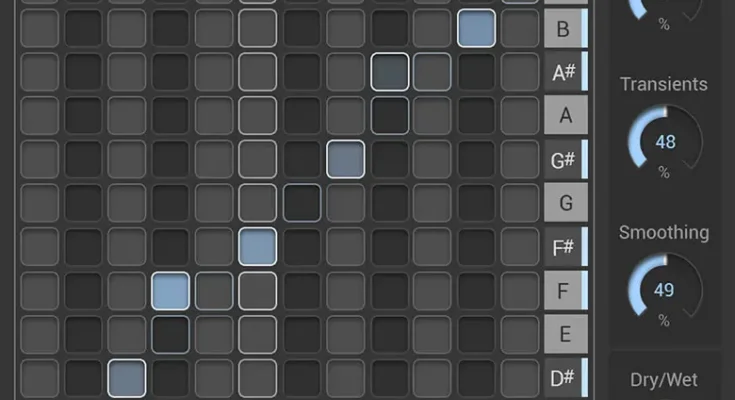Click the A note key label

[x=566, y=115]
